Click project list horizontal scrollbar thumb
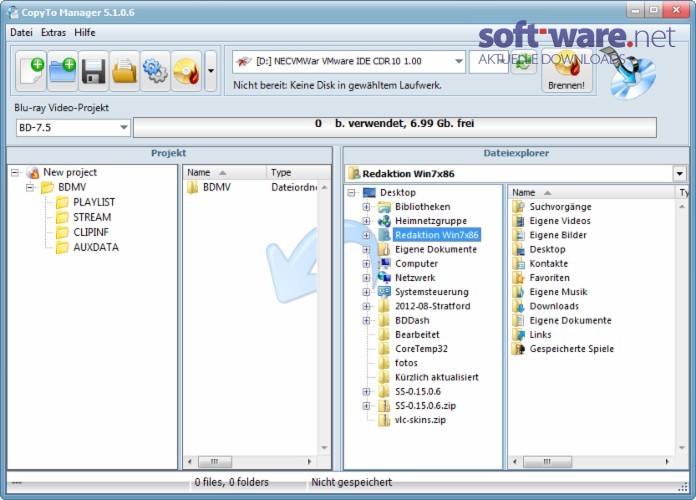The height and width of the screenshot is (500, 696). [x=214, y=462]
